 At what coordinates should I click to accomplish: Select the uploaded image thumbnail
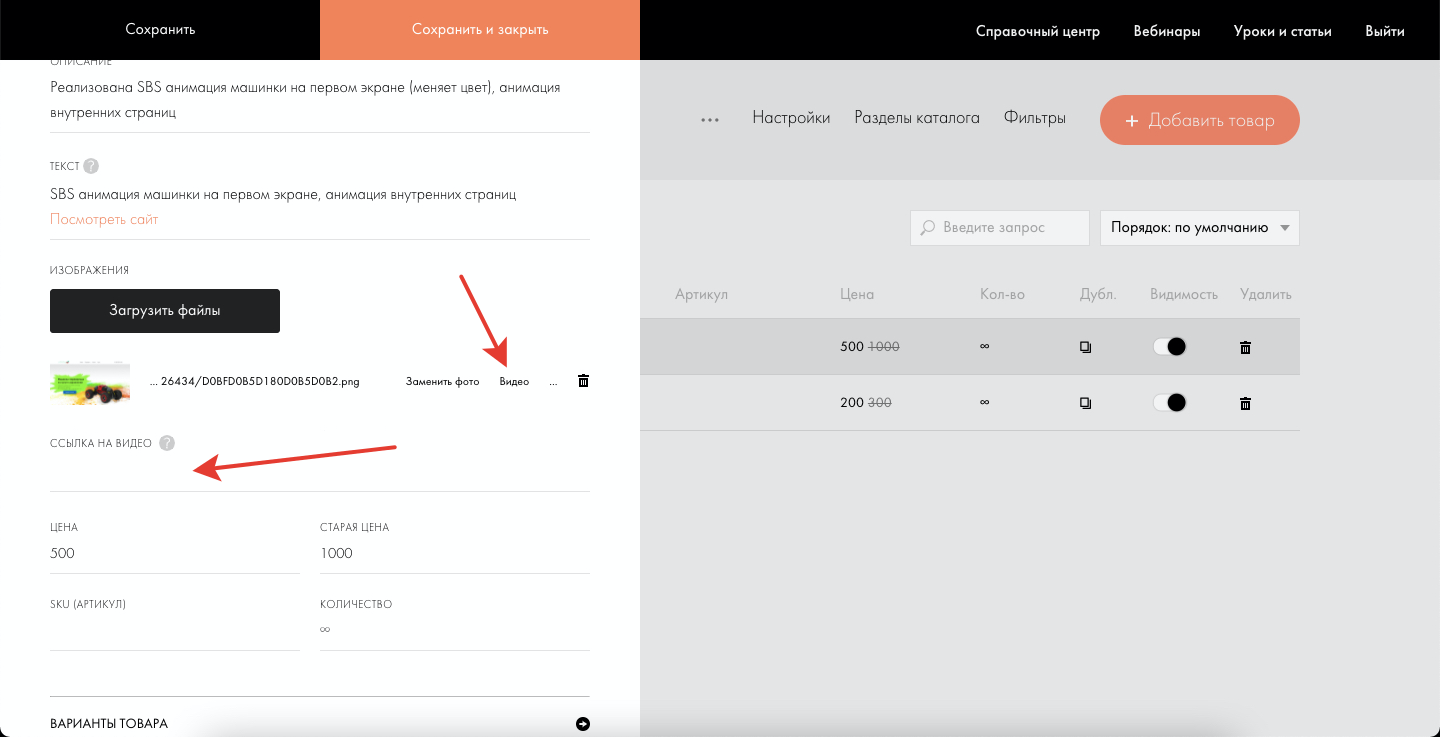pyautogui.click(x=90, y=381)
